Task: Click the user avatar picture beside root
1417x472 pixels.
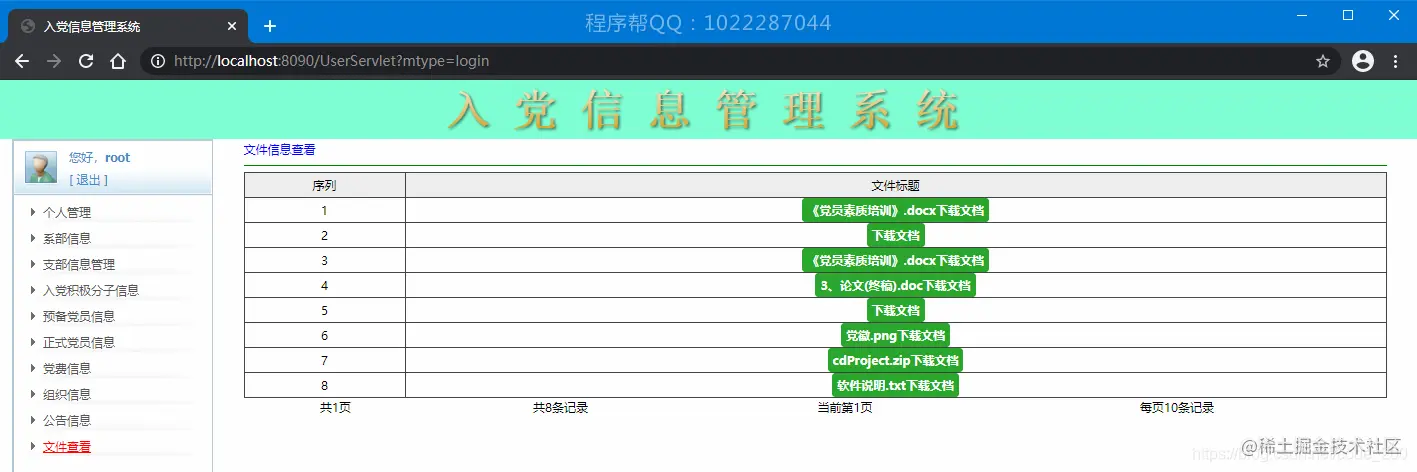Action: coord(41,167)
